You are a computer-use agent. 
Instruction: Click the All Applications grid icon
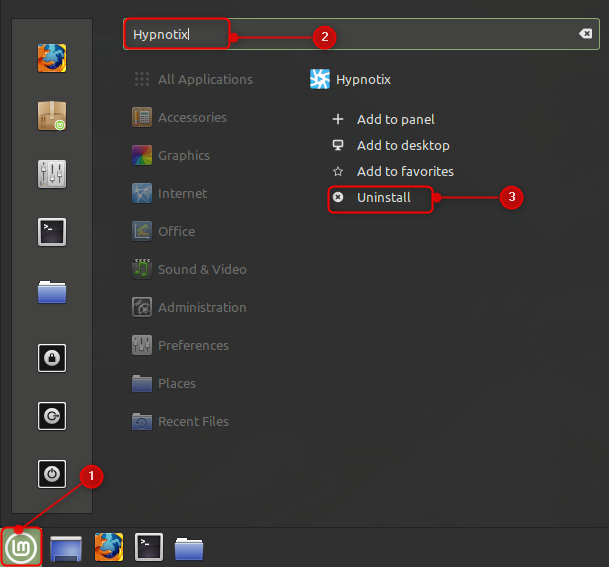pos(142,79)
